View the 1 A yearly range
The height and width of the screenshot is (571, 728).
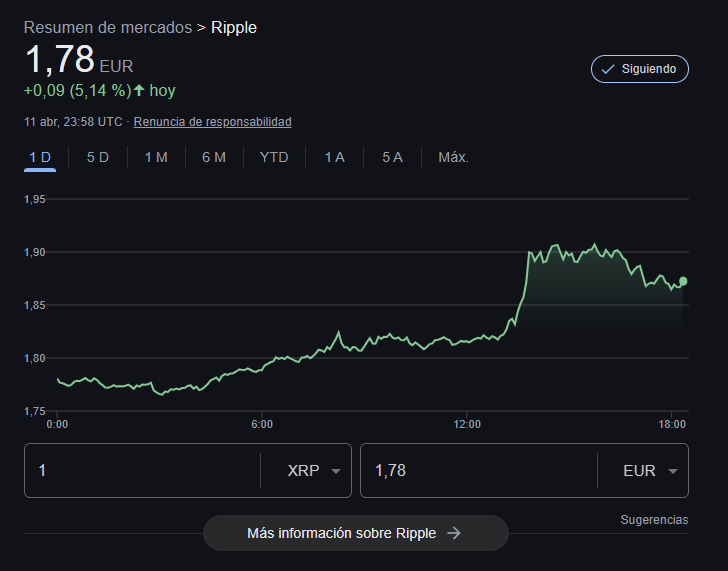[334, 157]
